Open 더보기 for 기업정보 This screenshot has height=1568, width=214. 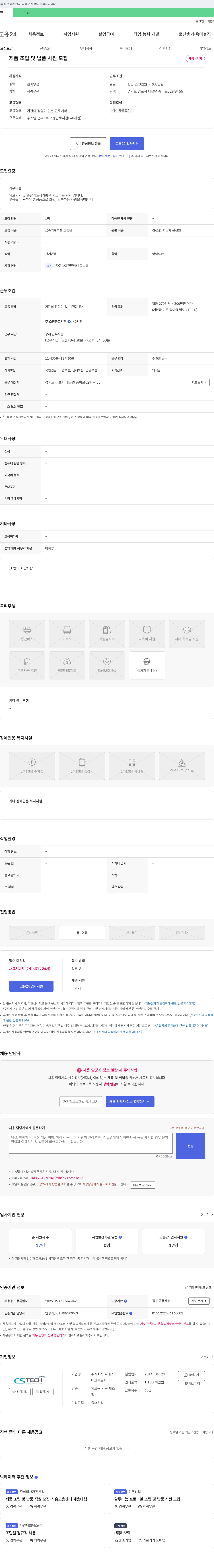tap(207, 1357)
